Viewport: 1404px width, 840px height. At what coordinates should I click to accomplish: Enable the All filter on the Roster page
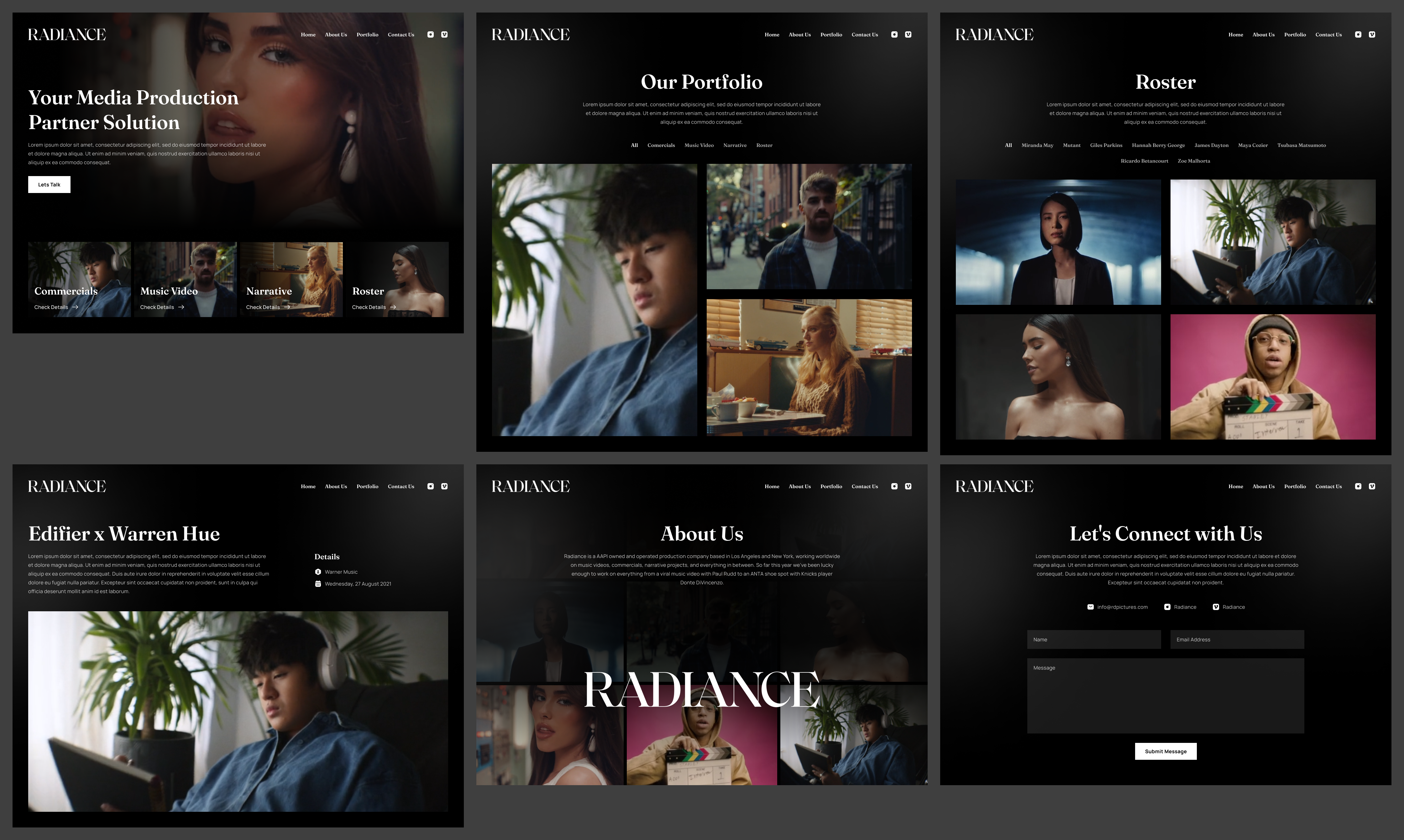click(1008, 145)
